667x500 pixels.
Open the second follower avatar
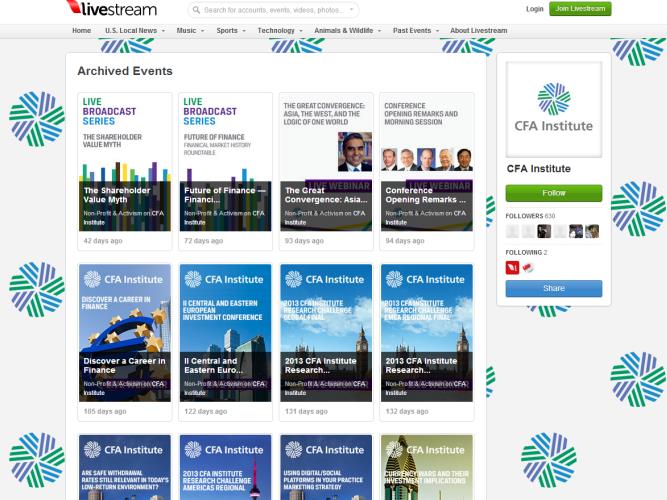coord(528,231)
